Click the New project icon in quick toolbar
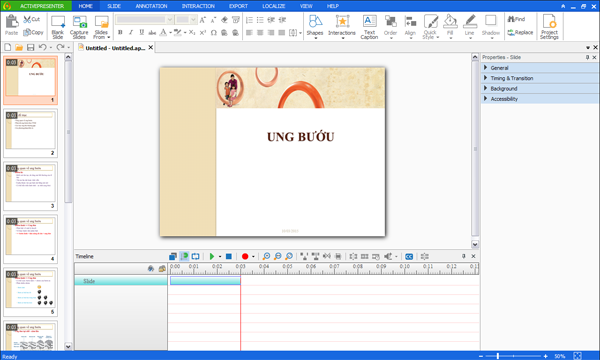The image size is (600, 360). 8,47
